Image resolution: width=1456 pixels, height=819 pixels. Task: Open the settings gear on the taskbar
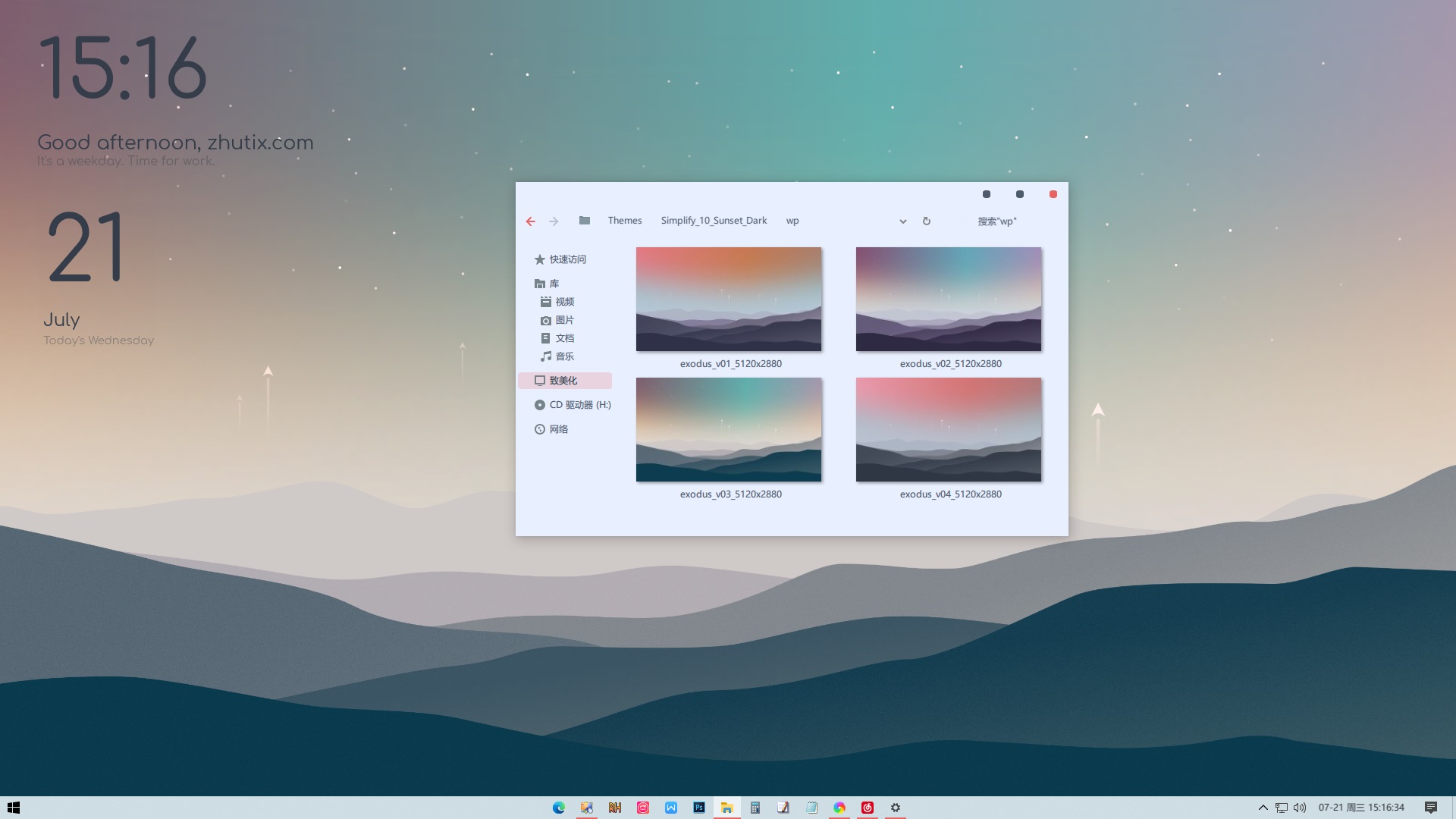896,808
